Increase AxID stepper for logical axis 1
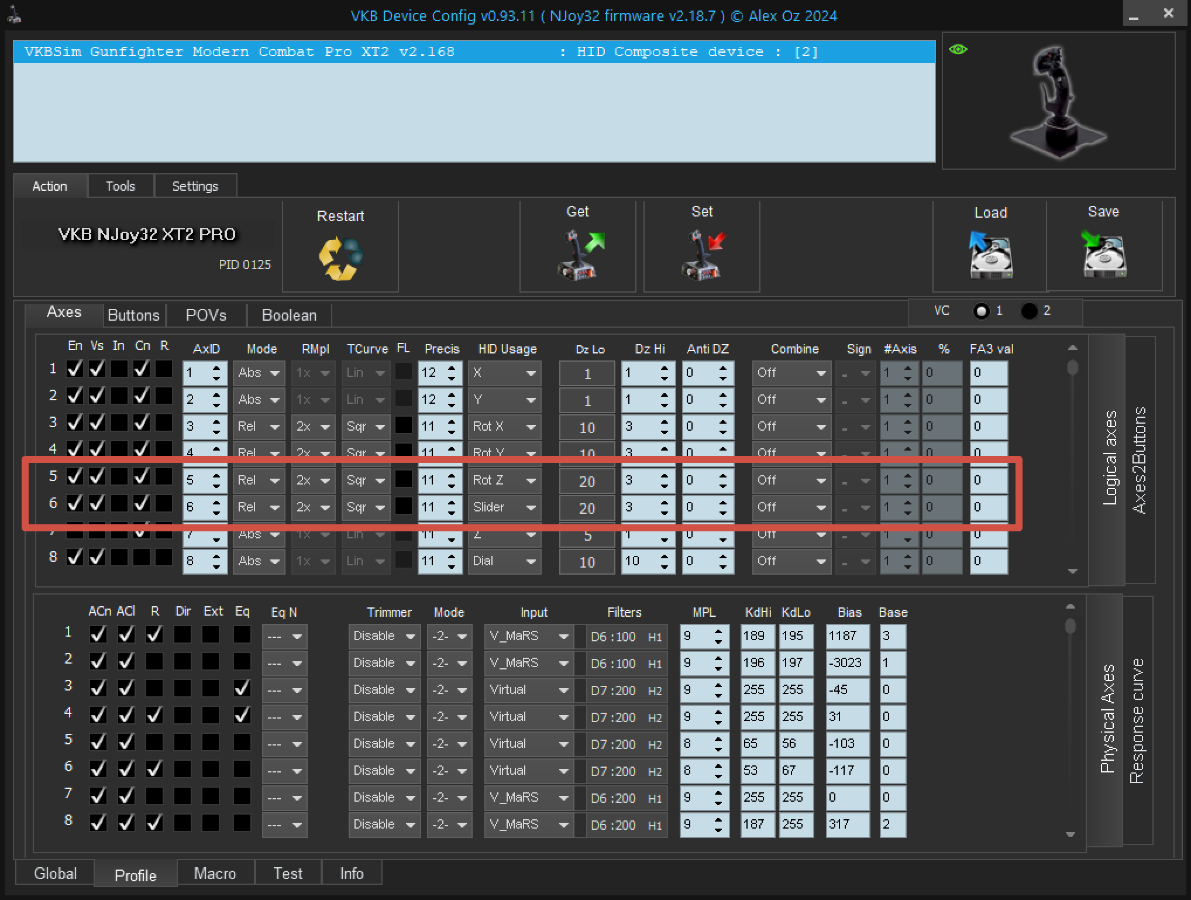1191x900 pixels. [x=217, y=368]
